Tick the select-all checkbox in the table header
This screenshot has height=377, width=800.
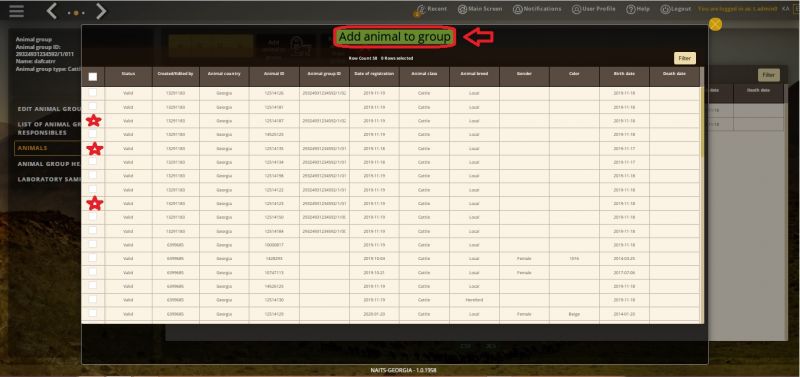click(93, 77)
